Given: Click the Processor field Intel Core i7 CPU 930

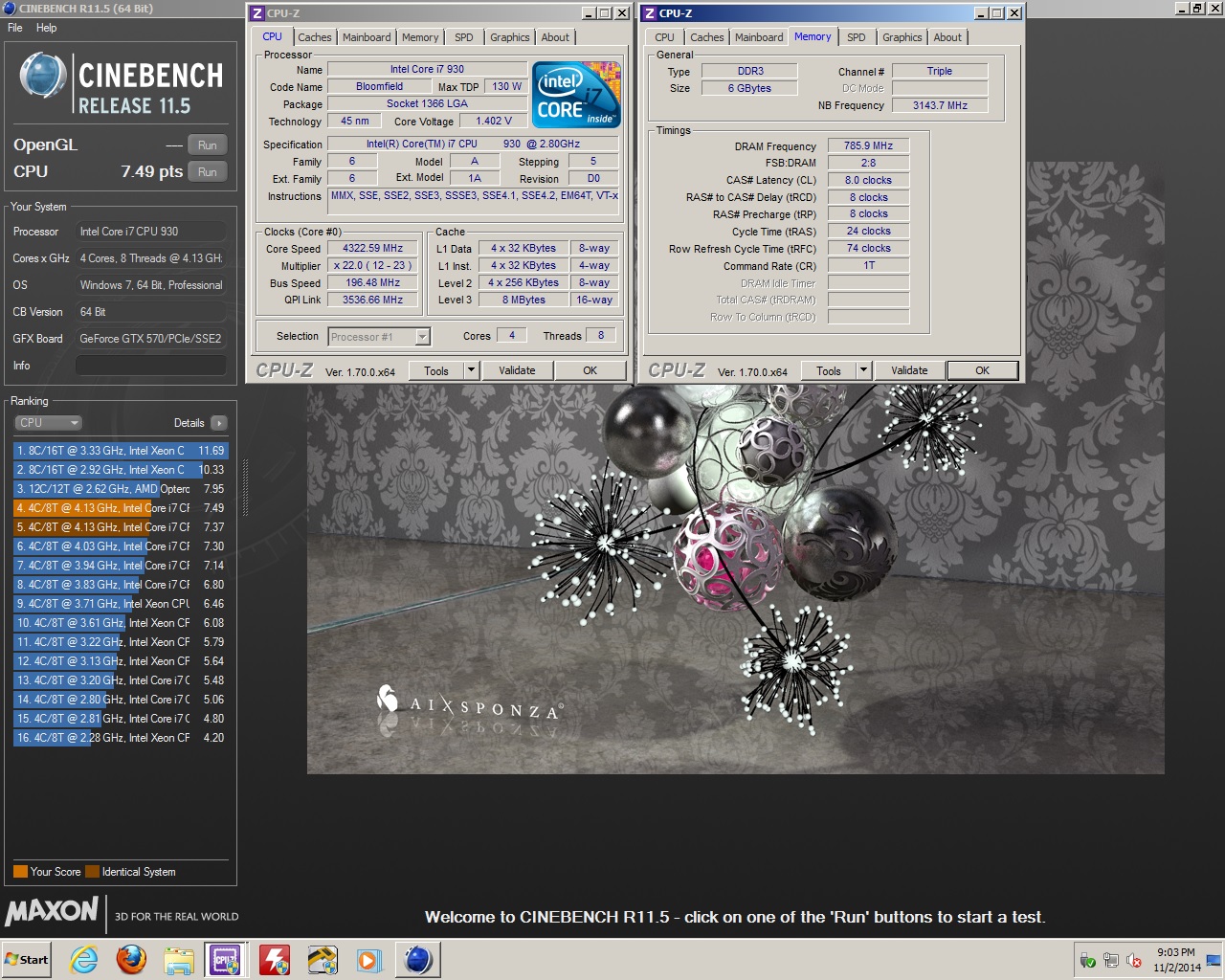Looking at the screenshot, I should click(x=151, y=232).
